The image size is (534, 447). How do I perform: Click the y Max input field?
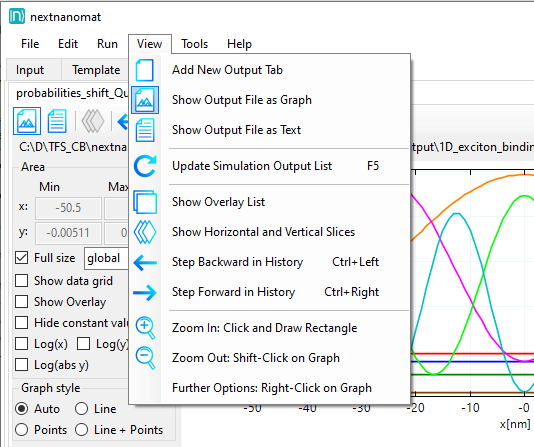116,233
